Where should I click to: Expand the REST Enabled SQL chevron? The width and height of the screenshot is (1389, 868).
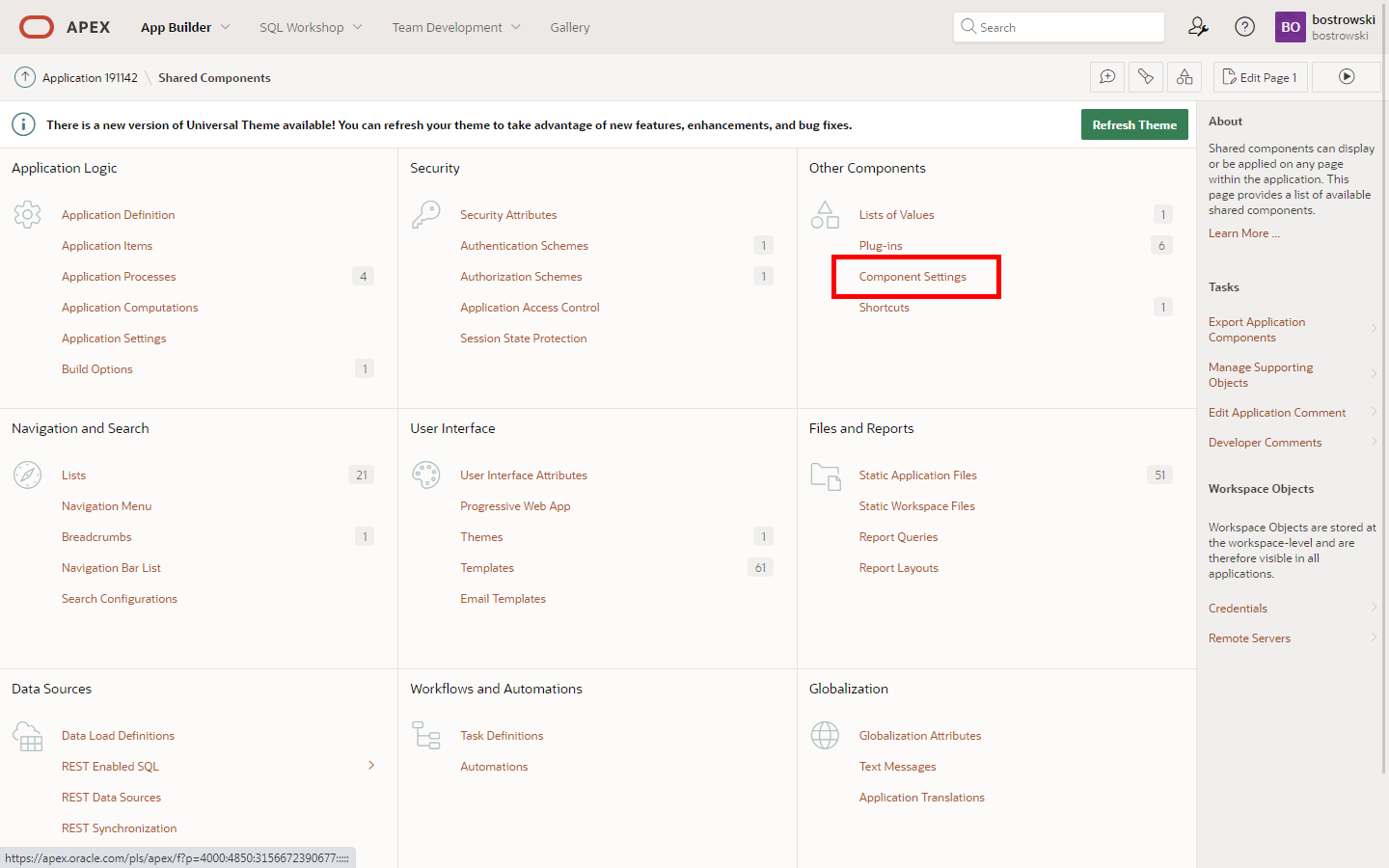pyautogui.click(x=371, y=766)
